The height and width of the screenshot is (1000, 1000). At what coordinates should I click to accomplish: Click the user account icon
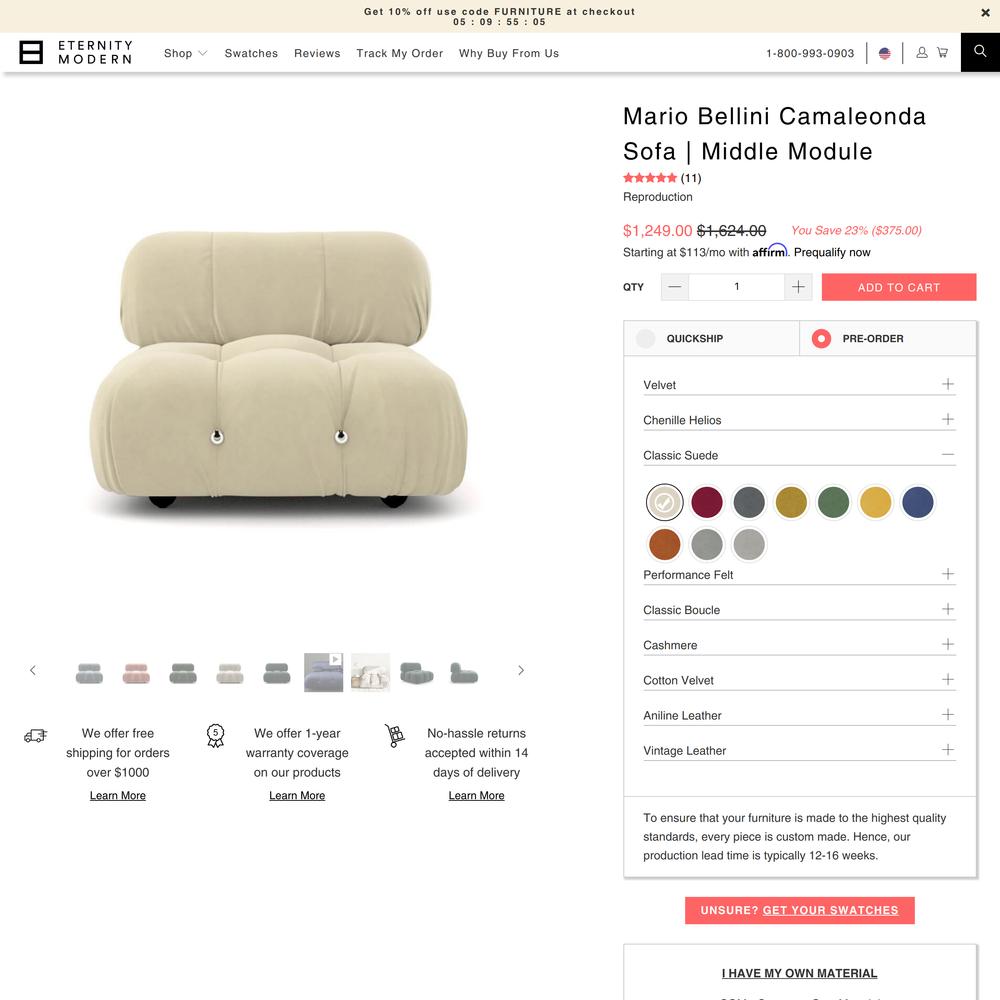(x=922, y=53)
